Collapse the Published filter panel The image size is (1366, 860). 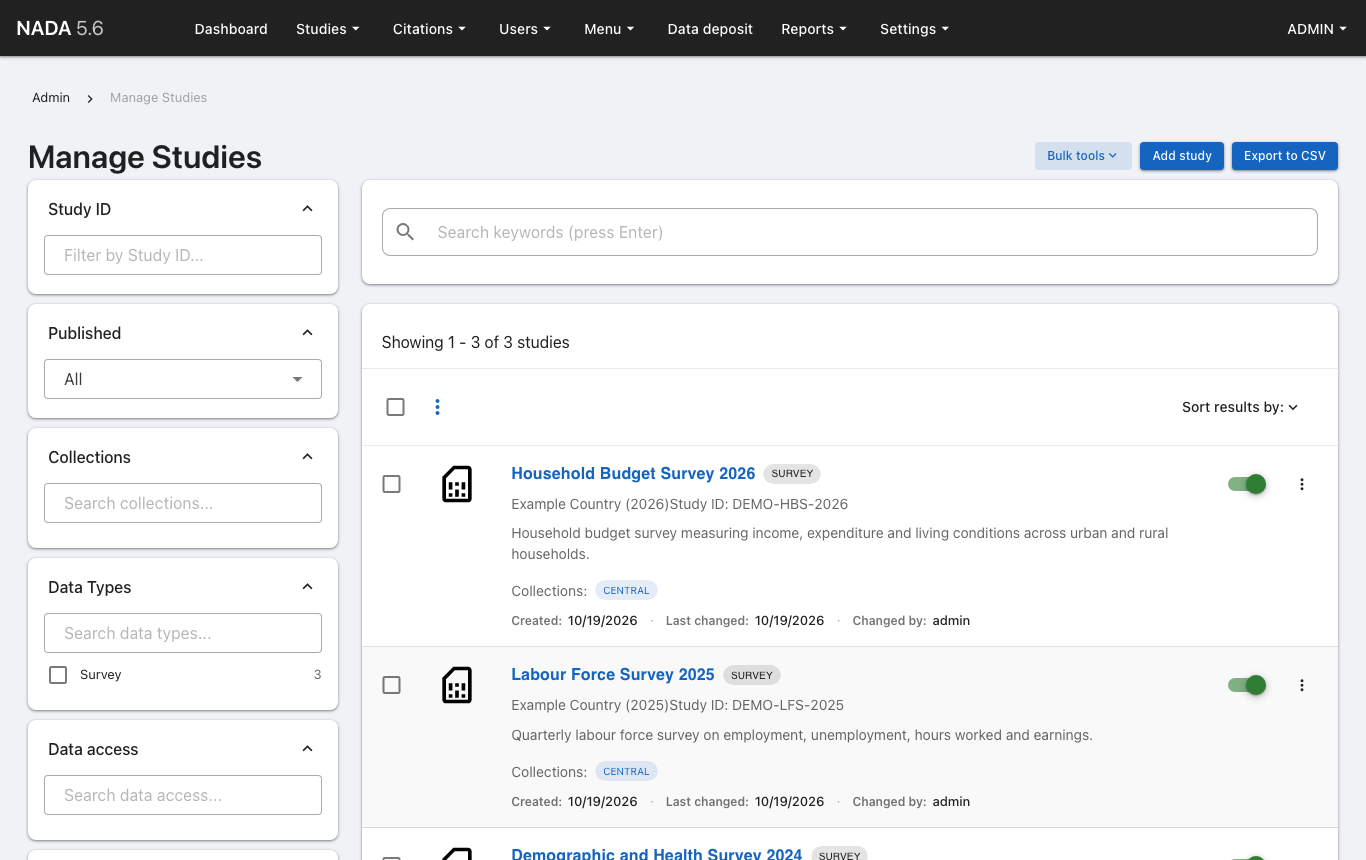308,333
